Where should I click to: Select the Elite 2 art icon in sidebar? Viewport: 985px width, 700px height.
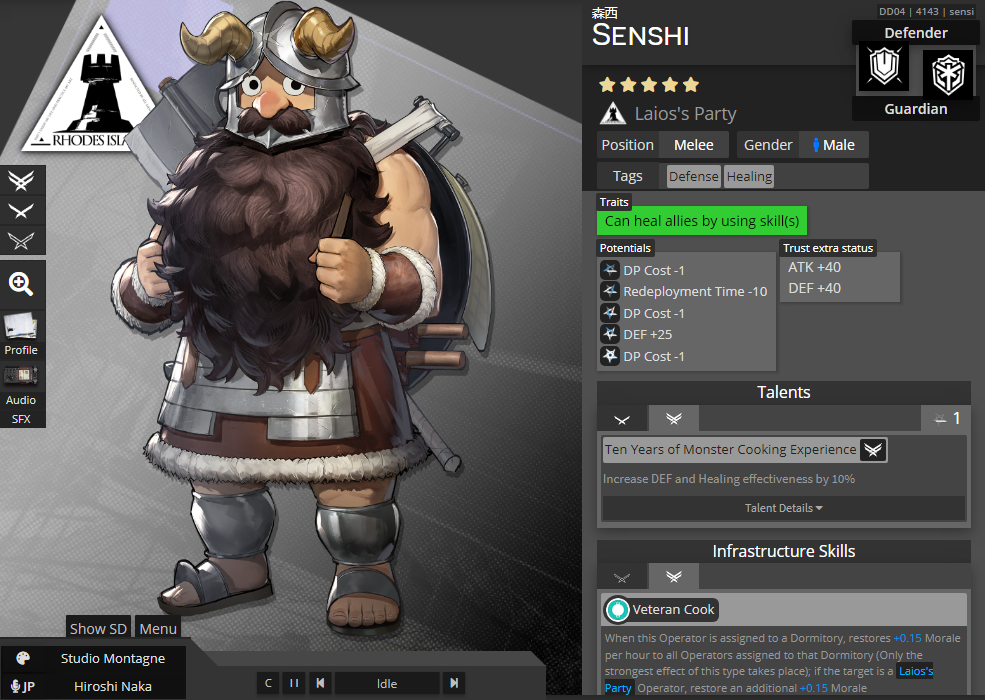coord(22,180)
